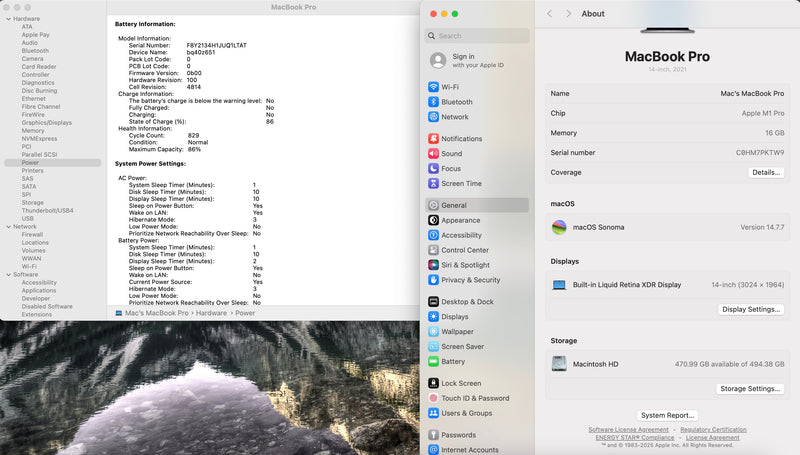Select Apple Pay in System Report sidebar
This screenshot has height=455, width=800.
(35, 35)
